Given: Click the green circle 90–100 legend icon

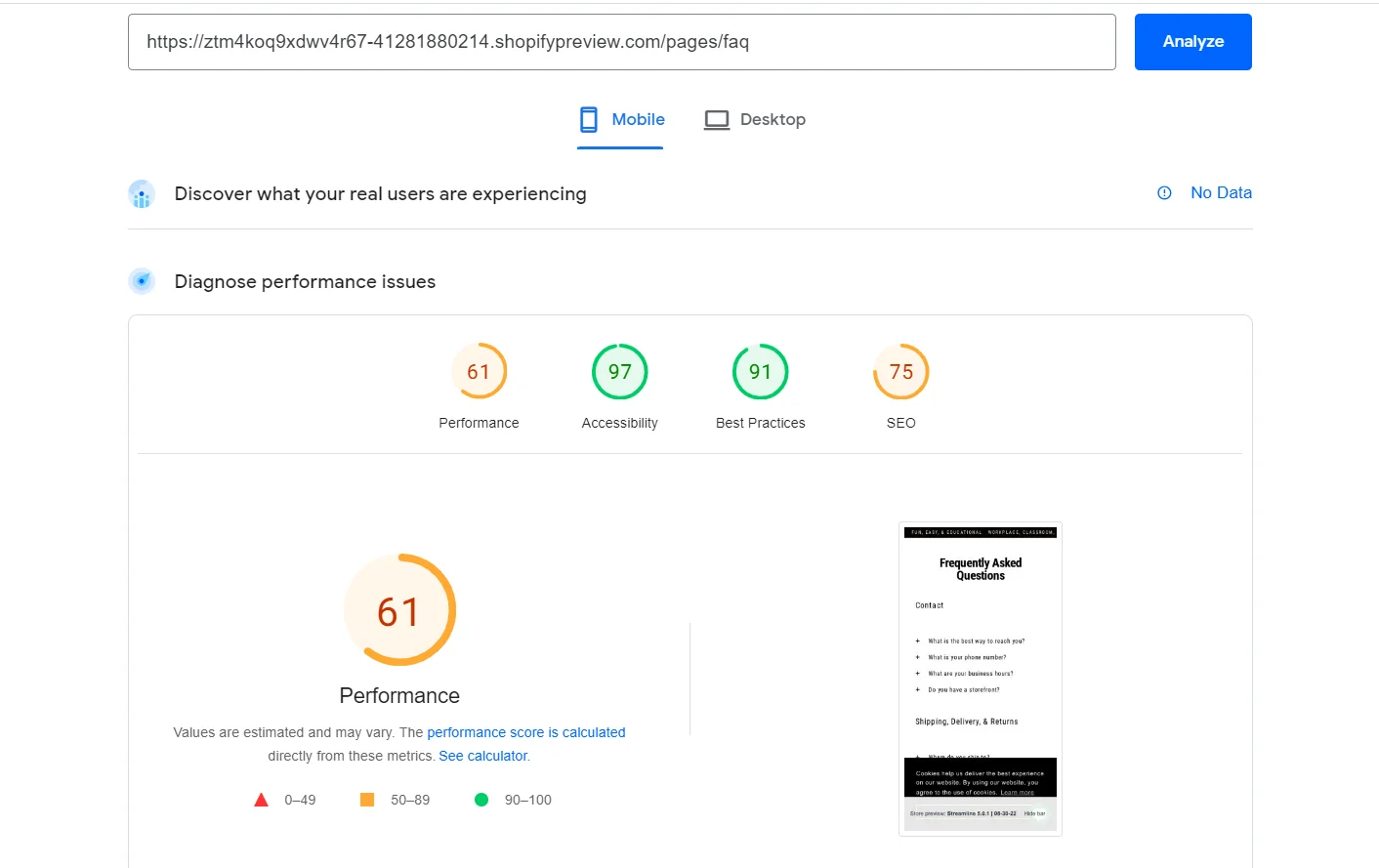Looking at the screenshot, I should pos(481,800).
